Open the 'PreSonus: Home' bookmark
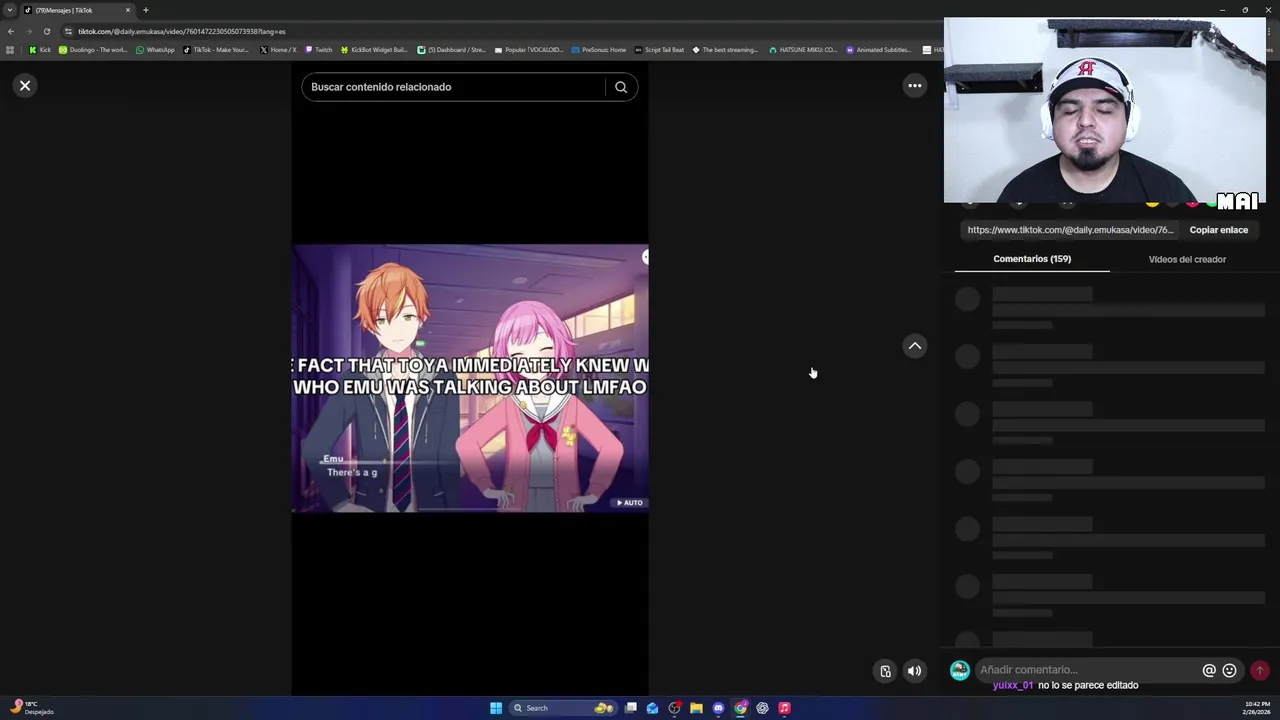Viewport: 1280px width, 720px height. (599, 49)
